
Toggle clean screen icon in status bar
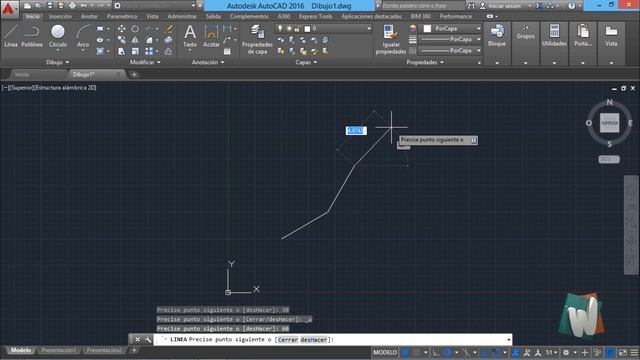(622, 352)
